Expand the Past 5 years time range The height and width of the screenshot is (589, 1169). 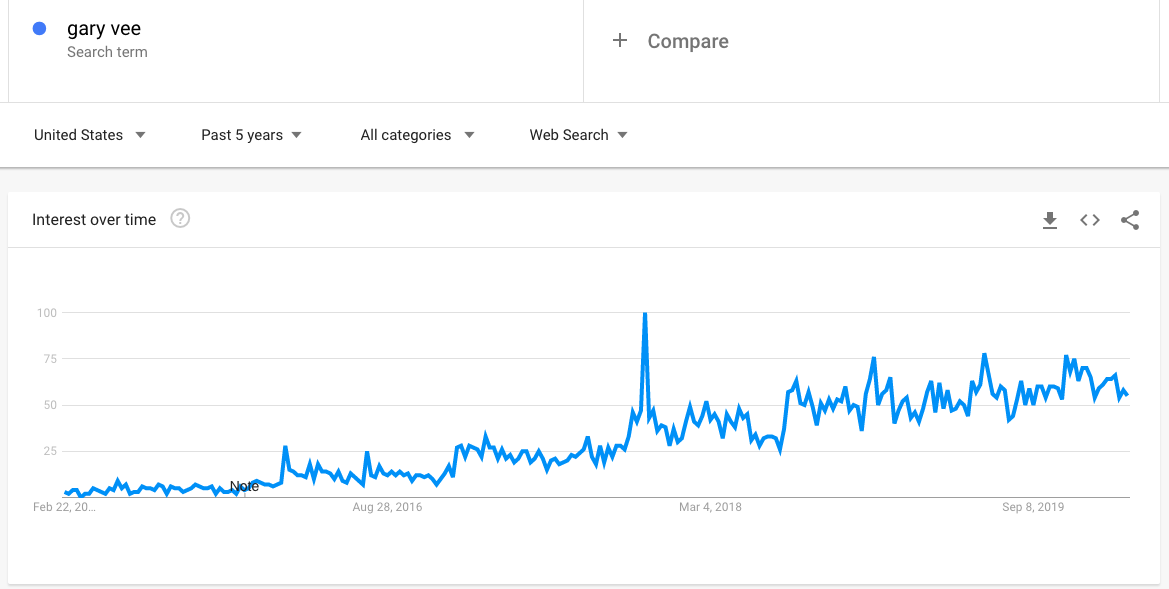251,135
